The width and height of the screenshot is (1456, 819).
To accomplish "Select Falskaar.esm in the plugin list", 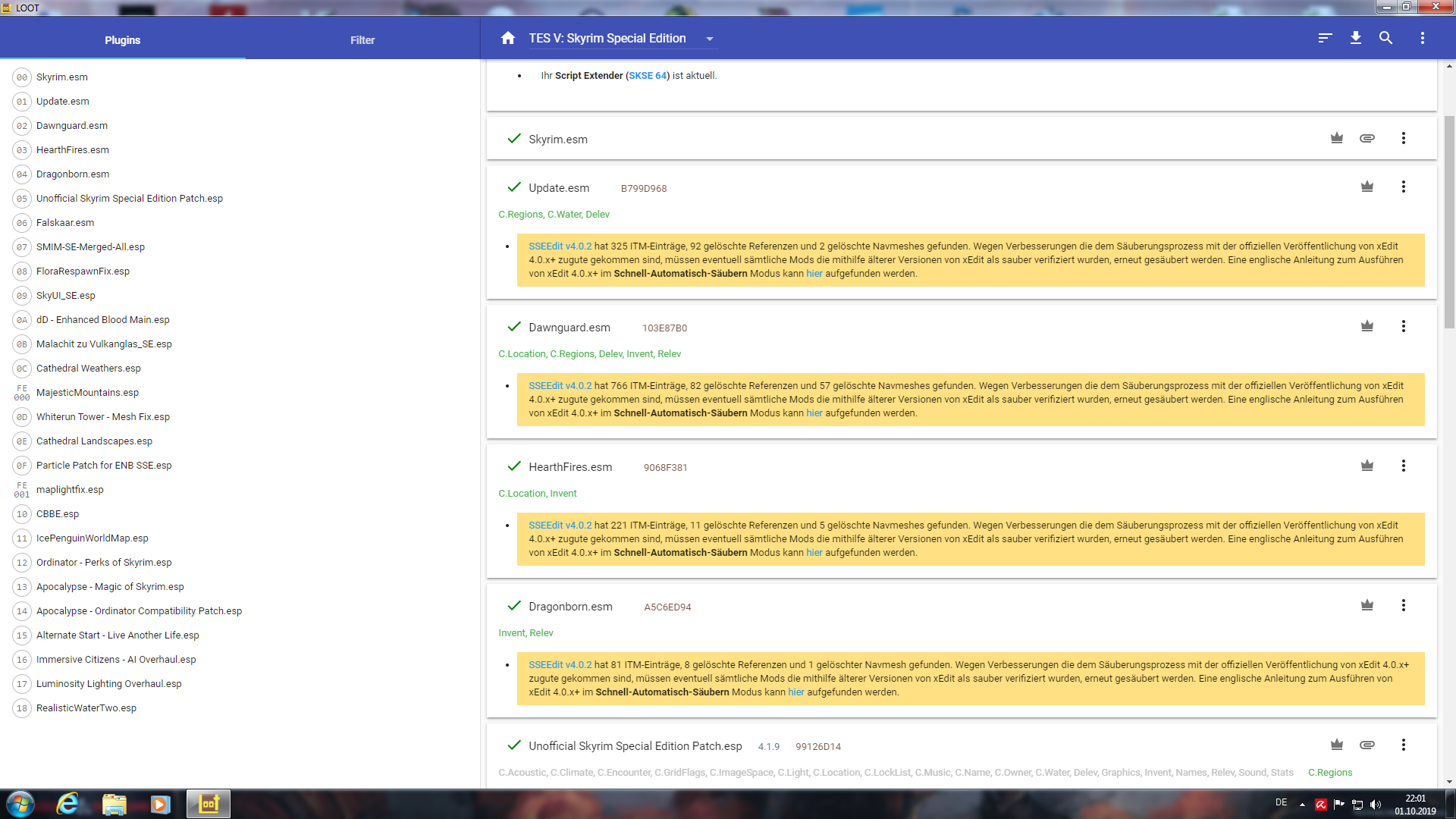I will (x=65, y=223).
